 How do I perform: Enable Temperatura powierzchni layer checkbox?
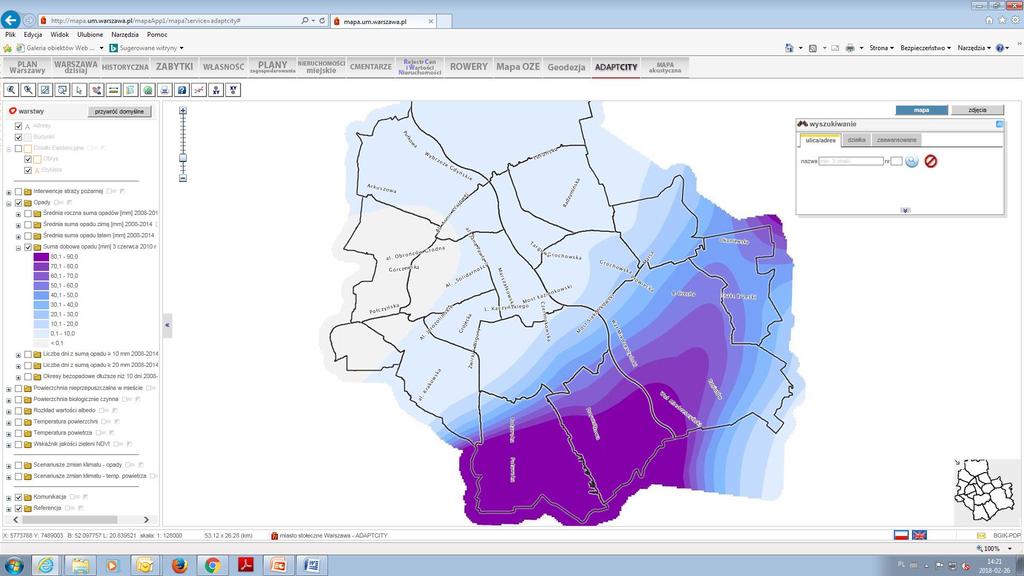click(x=18, y=422)
